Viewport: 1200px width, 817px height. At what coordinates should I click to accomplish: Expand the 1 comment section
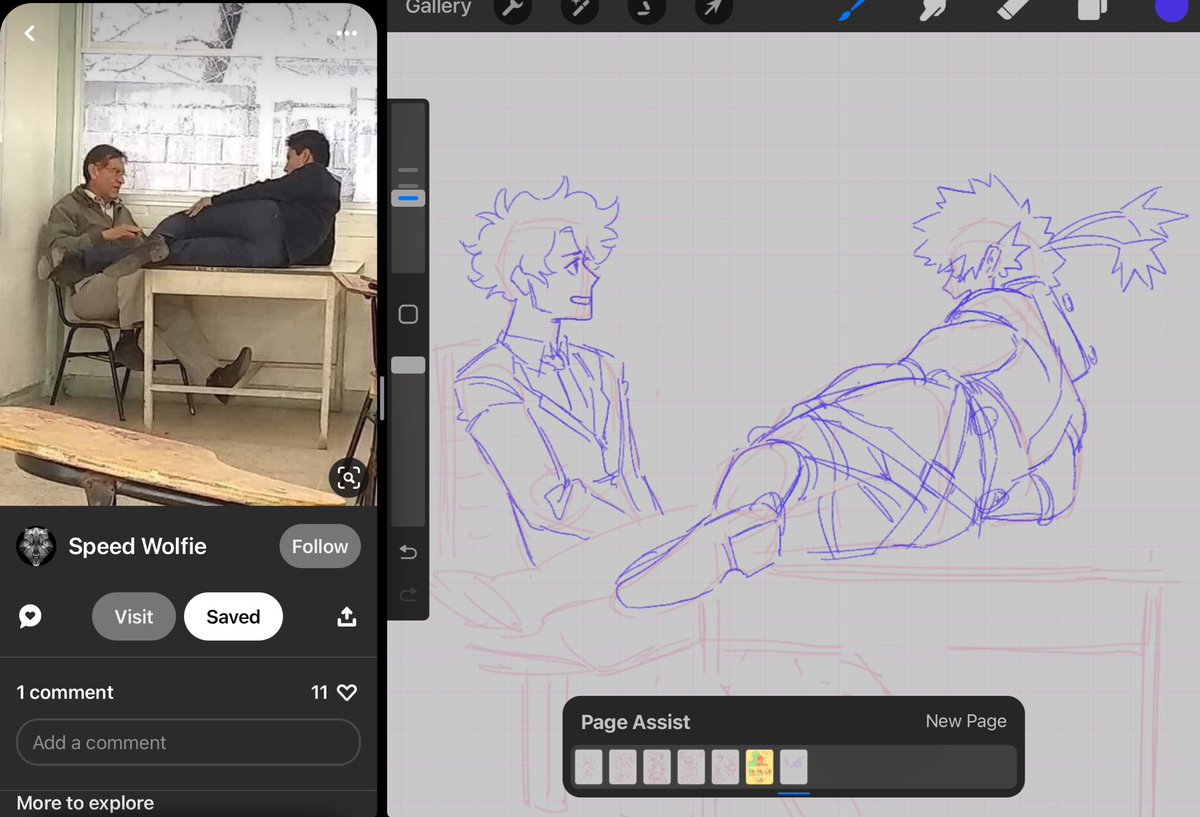pos(65,692)
